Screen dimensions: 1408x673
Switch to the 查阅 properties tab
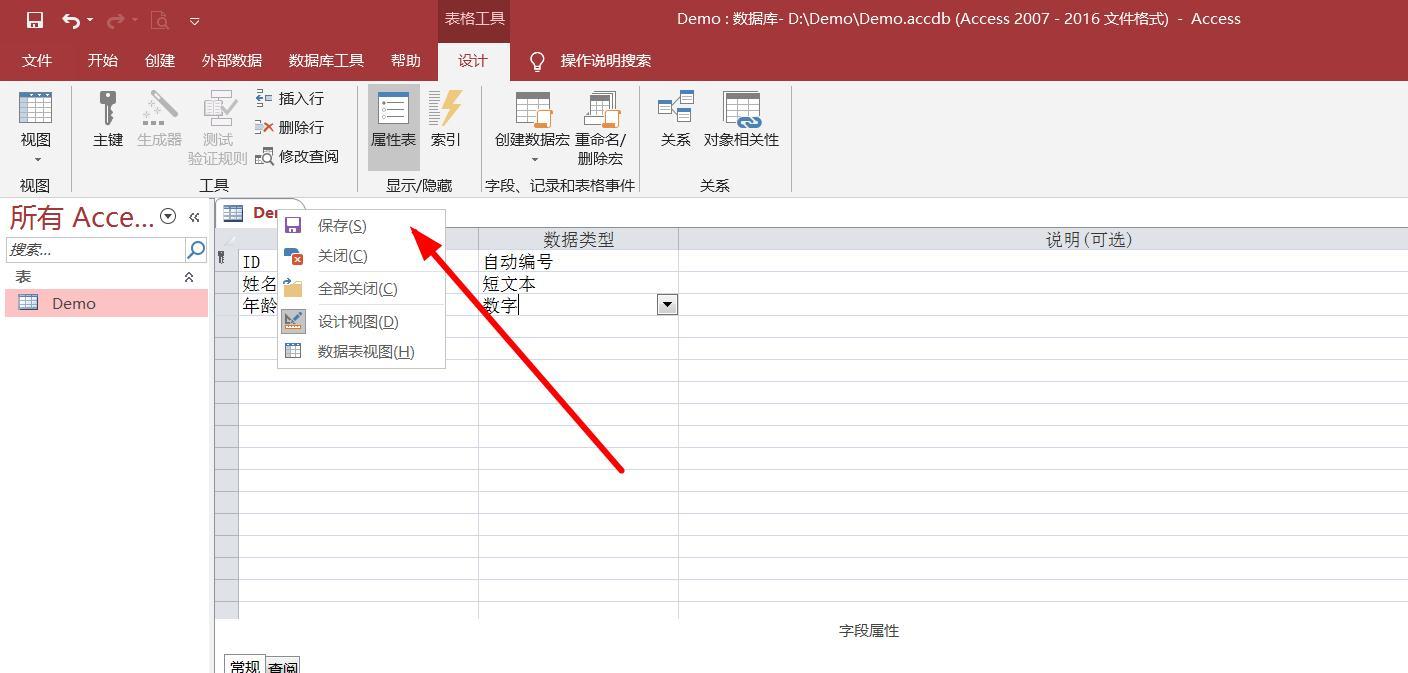coord(283,665)
